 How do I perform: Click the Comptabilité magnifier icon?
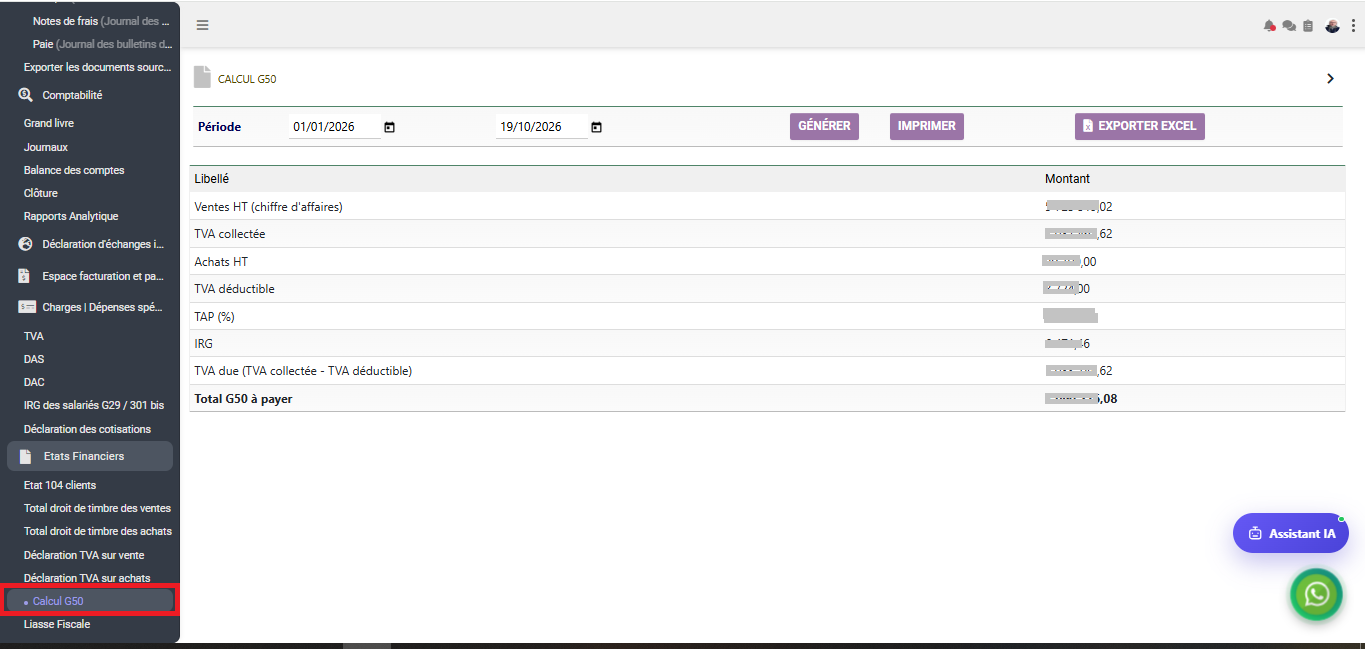tap(26, 95)
